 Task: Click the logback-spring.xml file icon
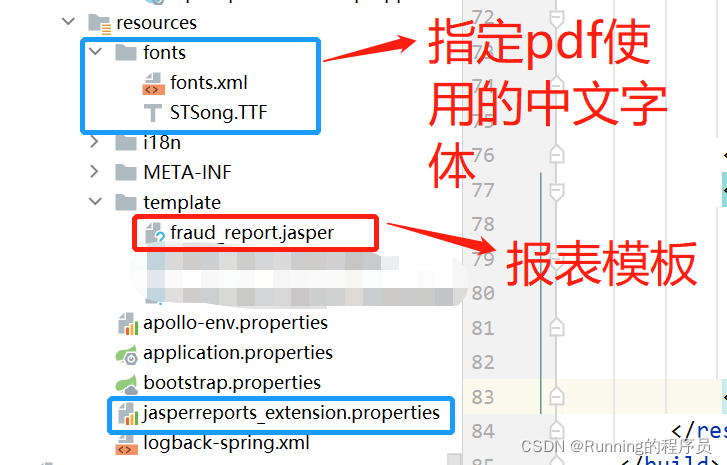(x=127, y=444)
